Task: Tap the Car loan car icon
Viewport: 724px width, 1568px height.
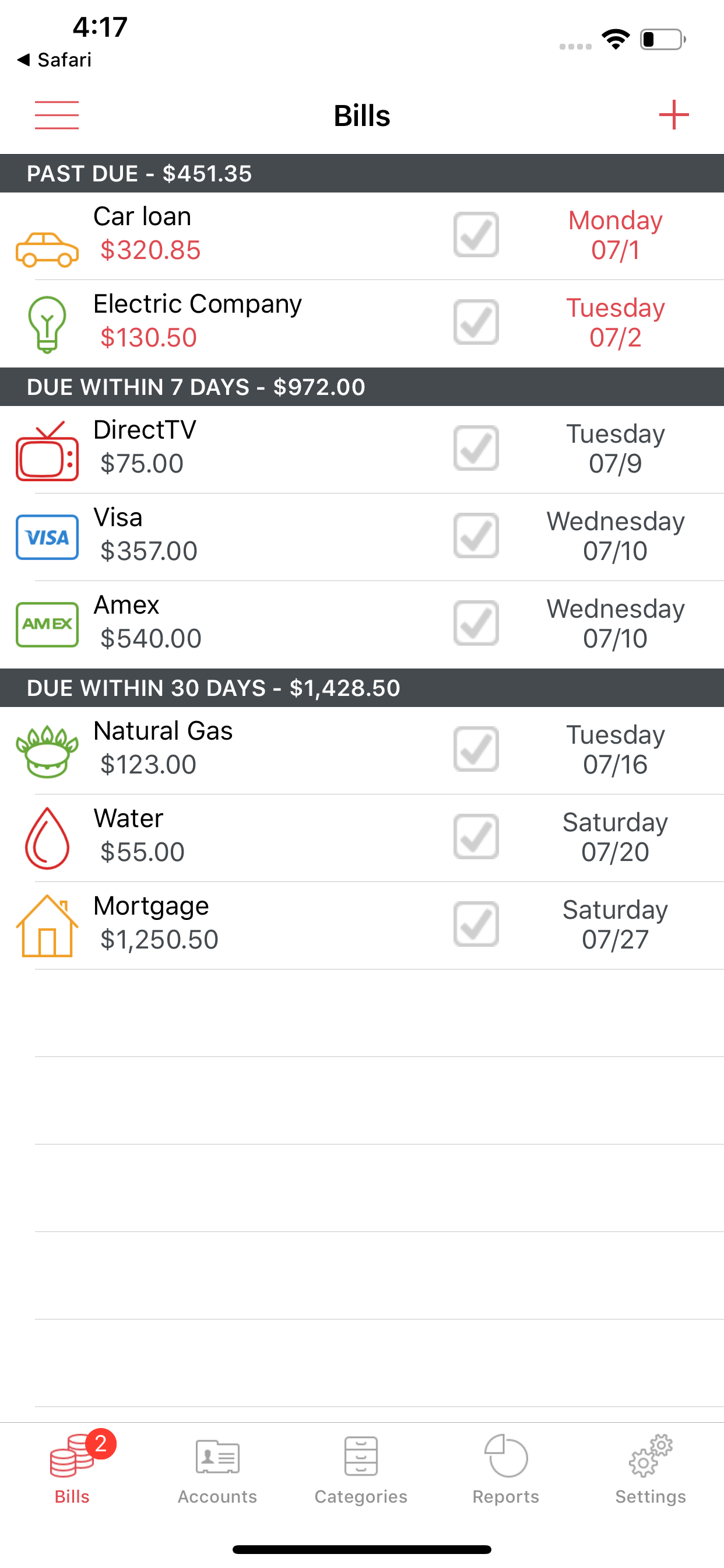Action: (x=47, y=250)
